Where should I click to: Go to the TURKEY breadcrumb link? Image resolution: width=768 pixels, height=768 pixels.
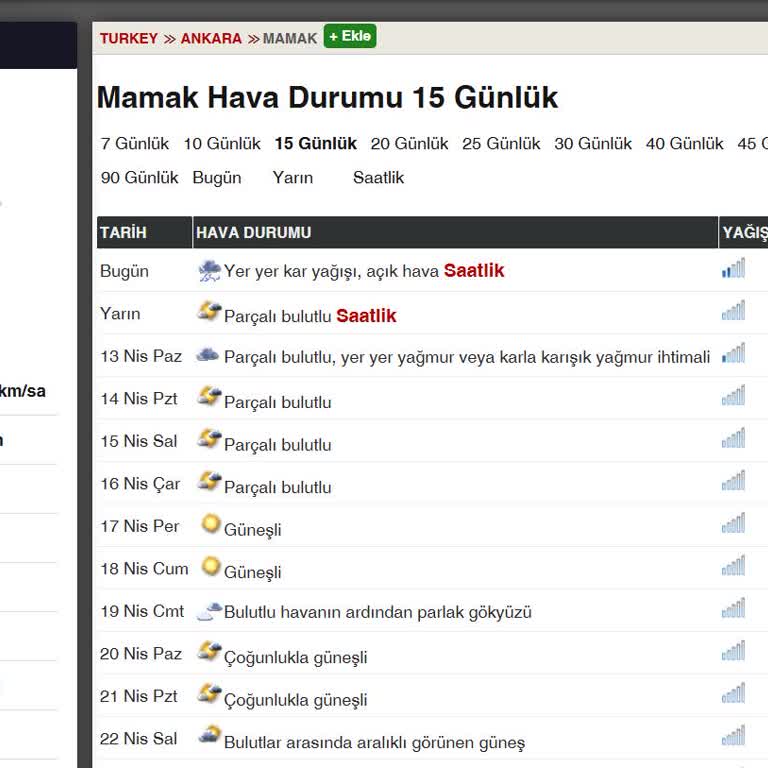(128, 39)
